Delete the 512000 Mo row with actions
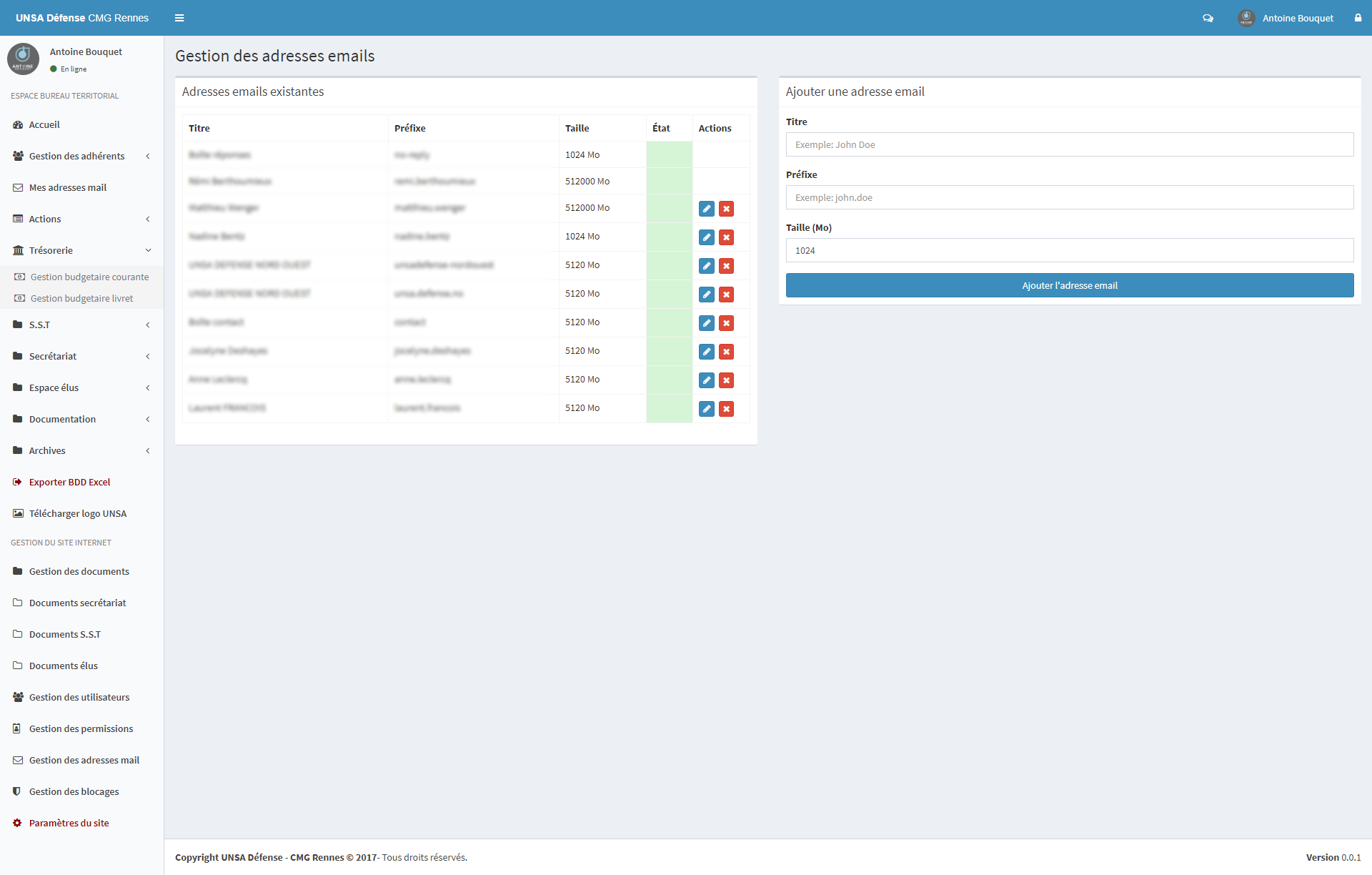 pyautogui.click(x=726, y=209)
